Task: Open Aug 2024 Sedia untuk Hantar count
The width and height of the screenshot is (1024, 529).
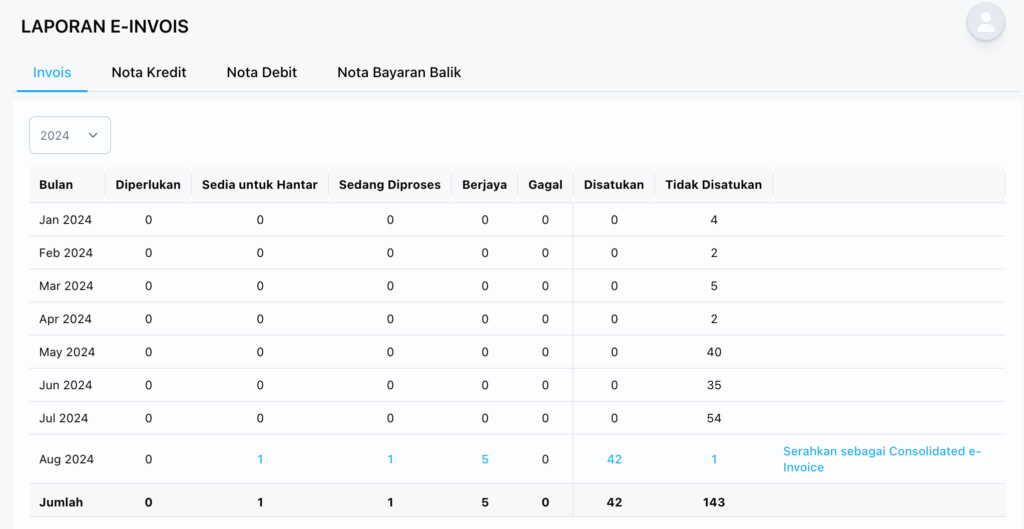Action: point(260,459)
